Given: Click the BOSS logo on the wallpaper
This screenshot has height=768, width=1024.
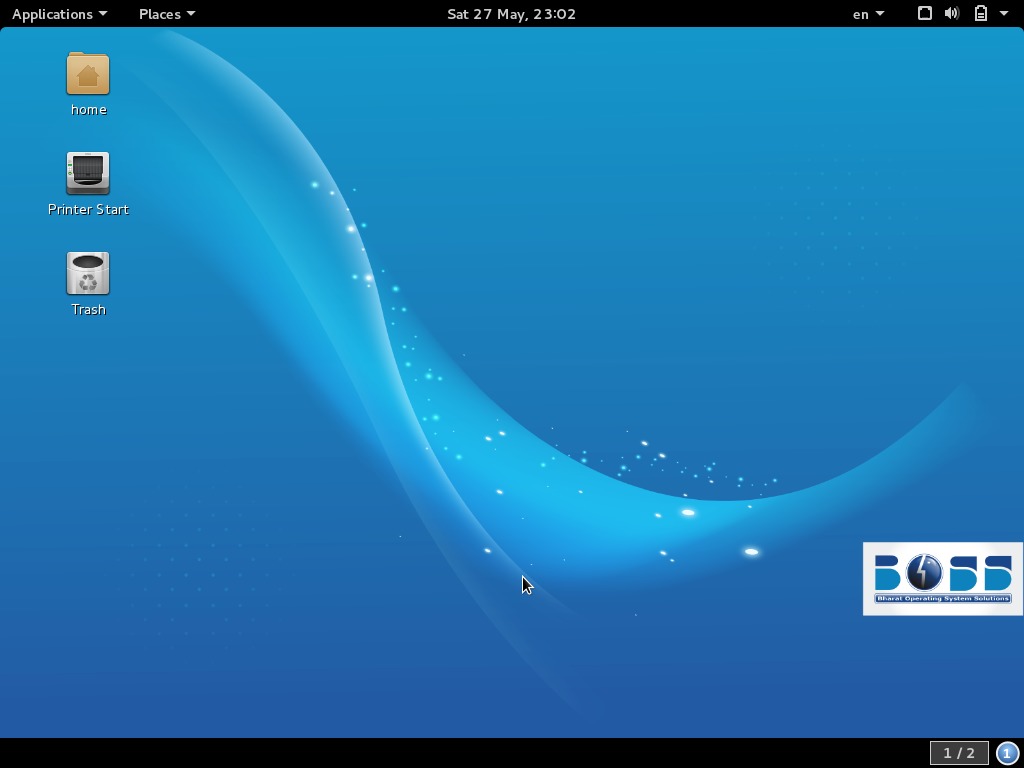Looking at the screenshot, I should click(941, 578).
